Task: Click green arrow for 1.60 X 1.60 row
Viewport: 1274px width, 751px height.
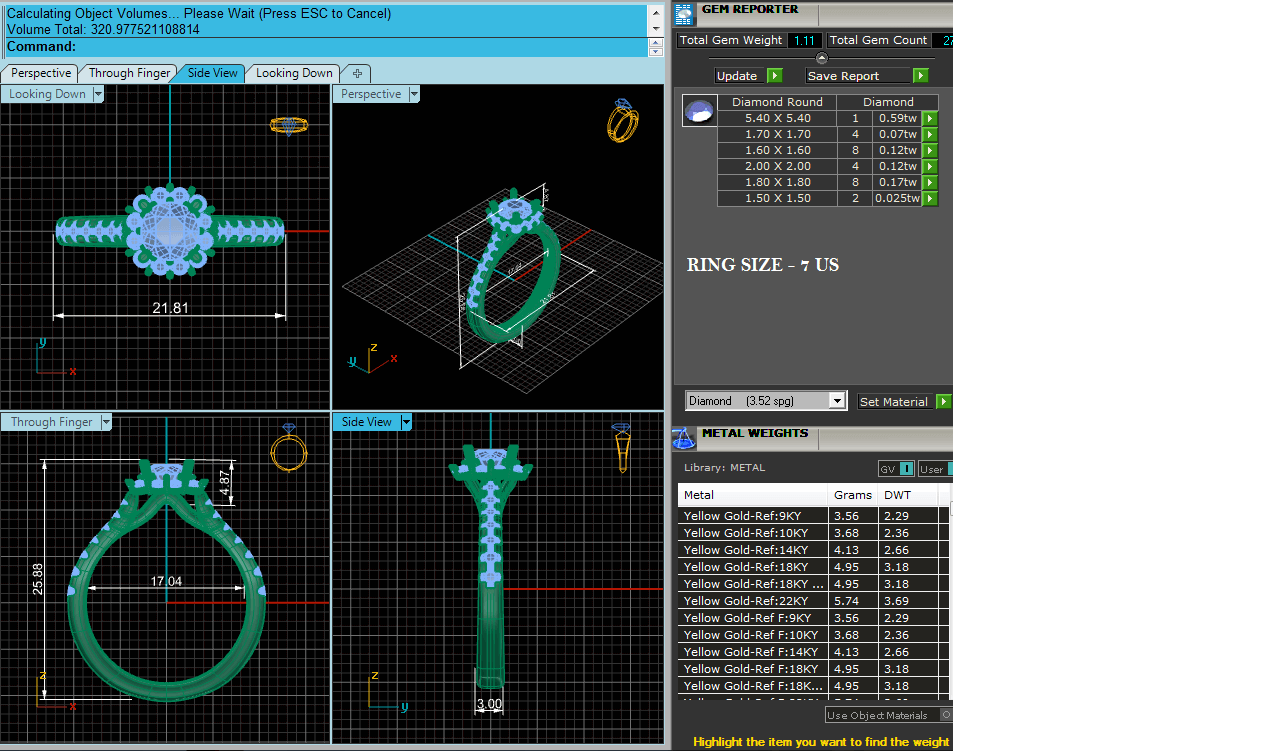Action: [x=930, y=150]
